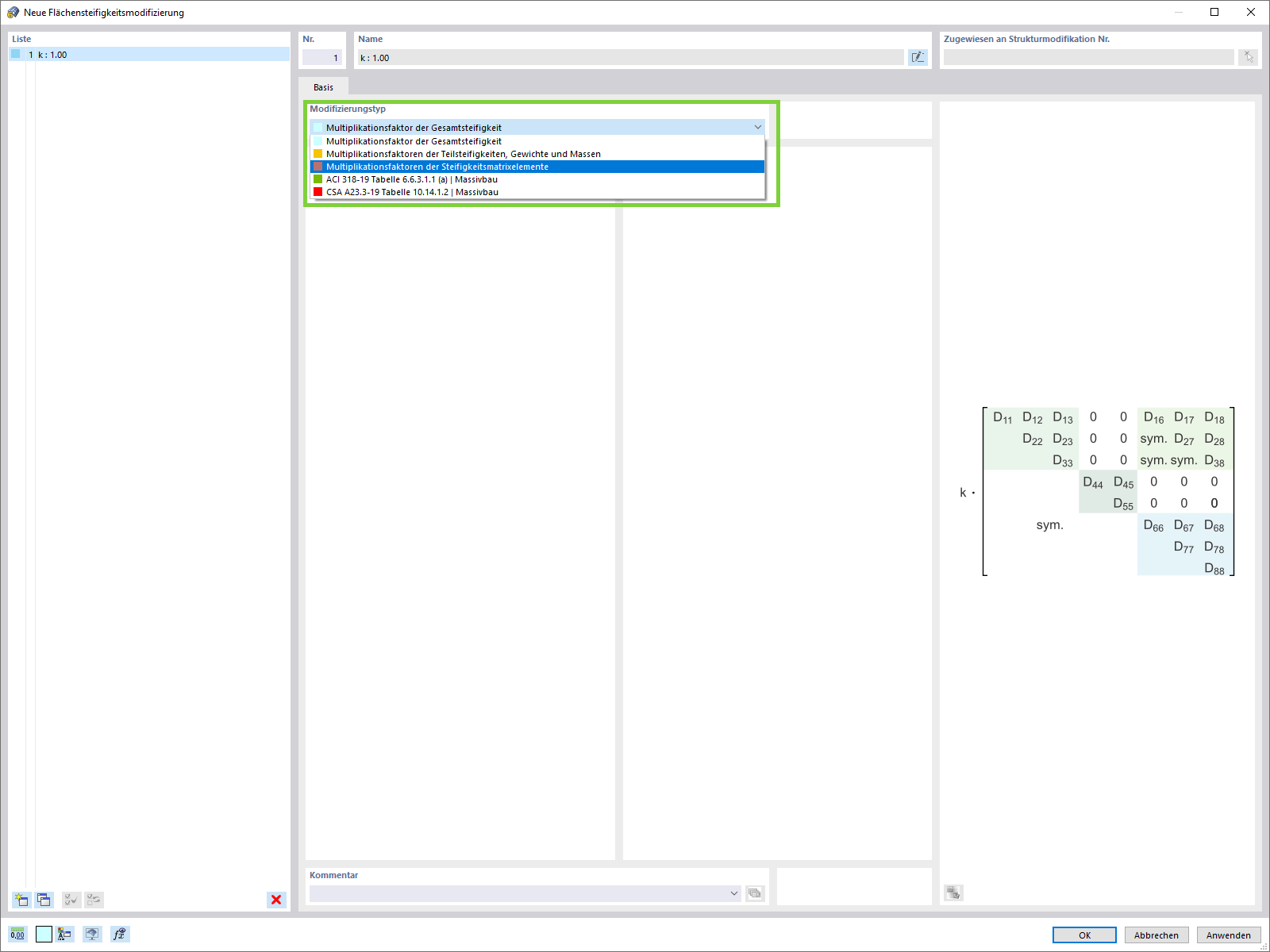Click the picture settings icon under the matrix preview
The height and width of the screenshot is (952, 1270).
tap(953, 893)
